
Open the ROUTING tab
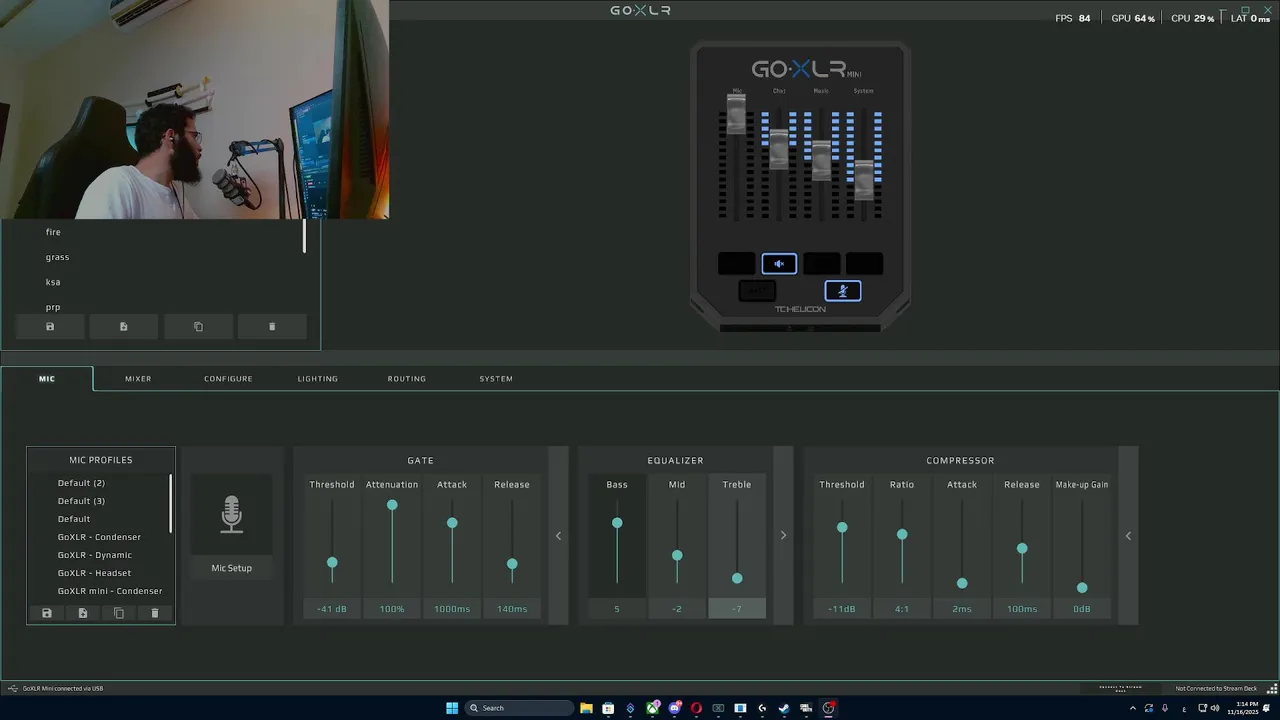coord(407,379)
